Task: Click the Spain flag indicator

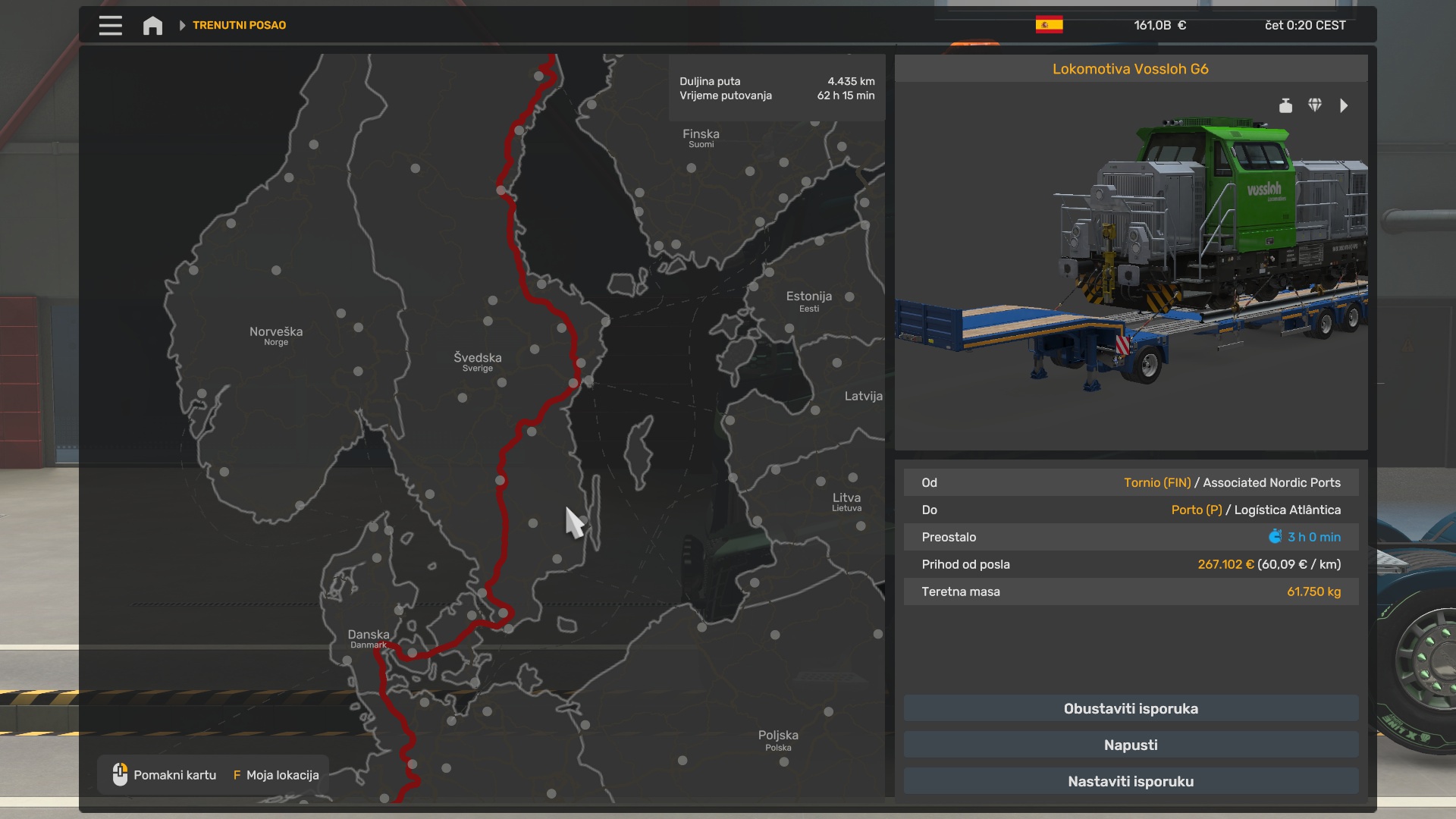Action: click(1049, 25)
